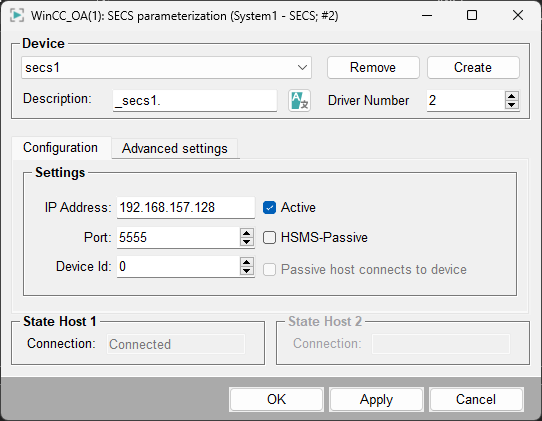542x421 pixels.
Task: Uncheck the Active checkbox
Action: [x=269, y=208]
